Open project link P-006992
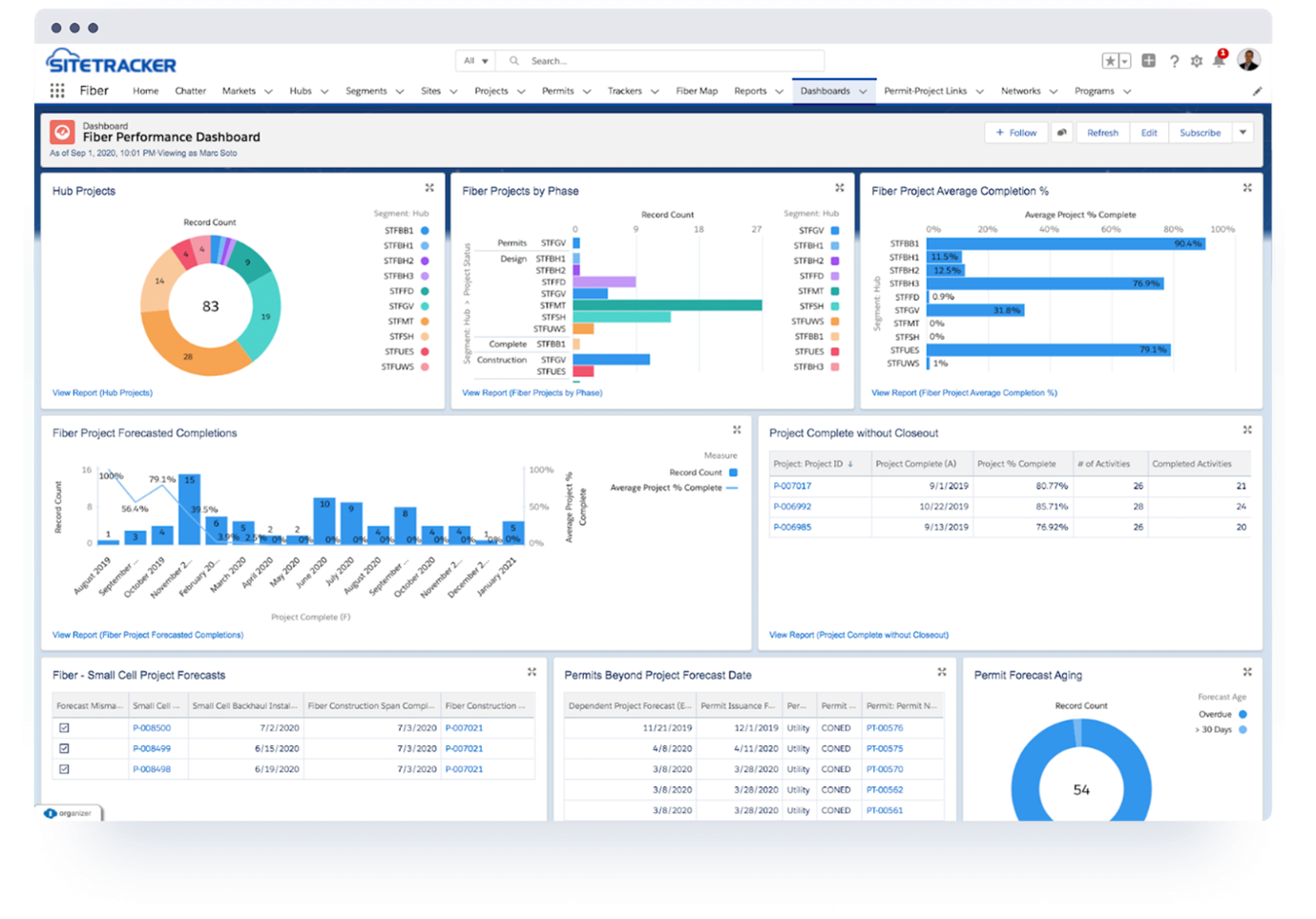 792,507
